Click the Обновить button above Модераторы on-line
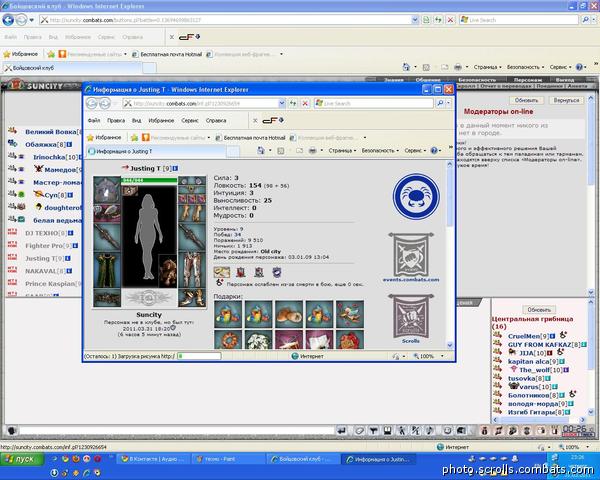 526,100
